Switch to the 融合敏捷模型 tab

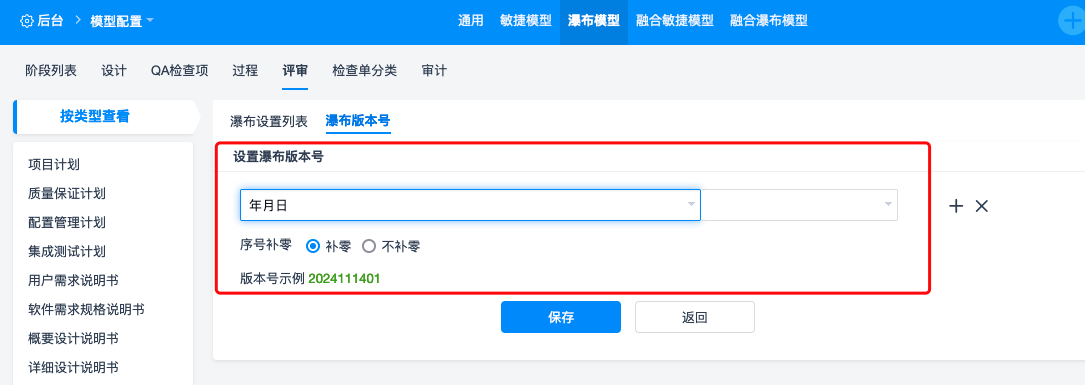tap(675, 21)
